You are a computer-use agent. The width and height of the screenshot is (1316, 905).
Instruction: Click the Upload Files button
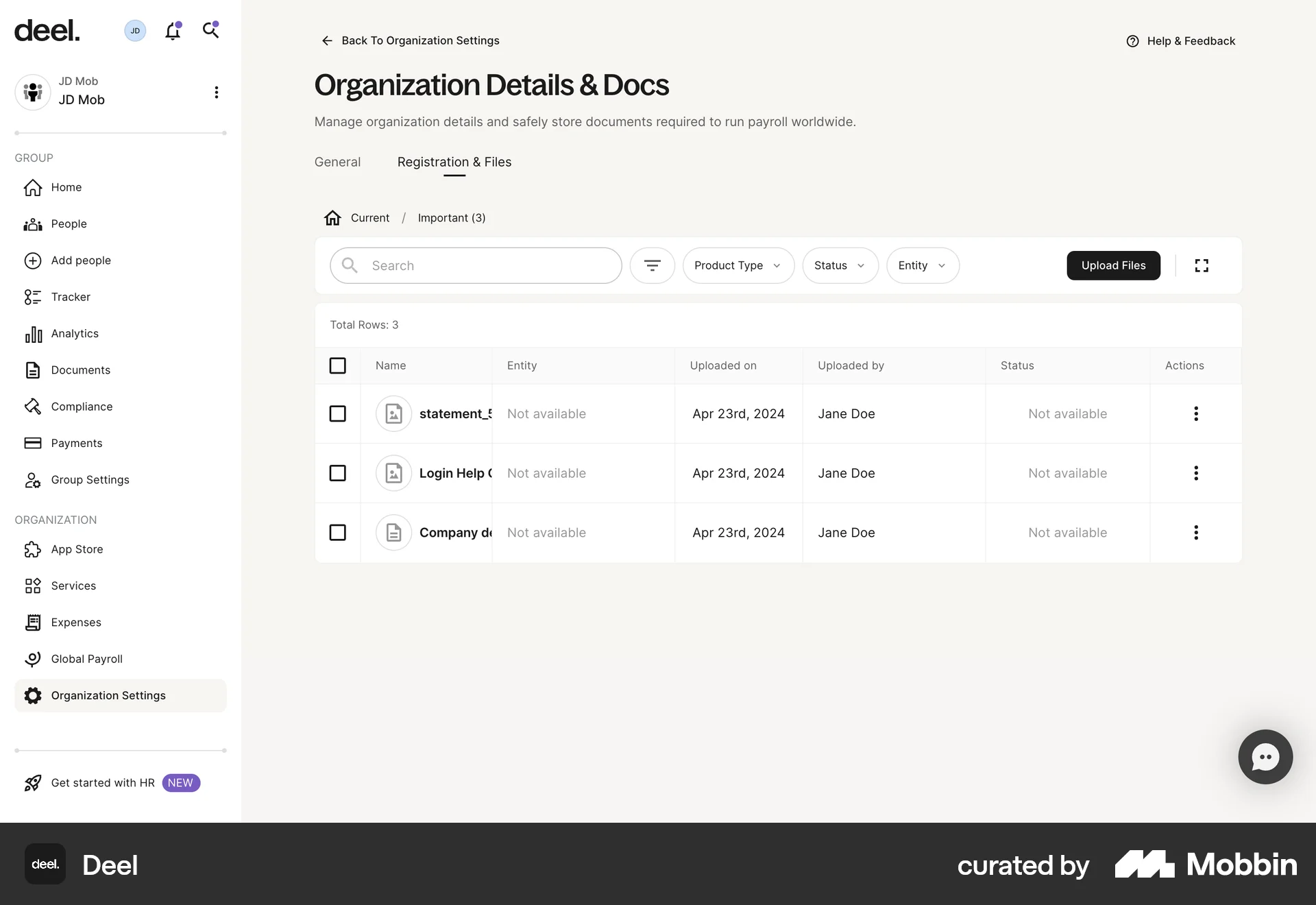tap(1113, 265)
